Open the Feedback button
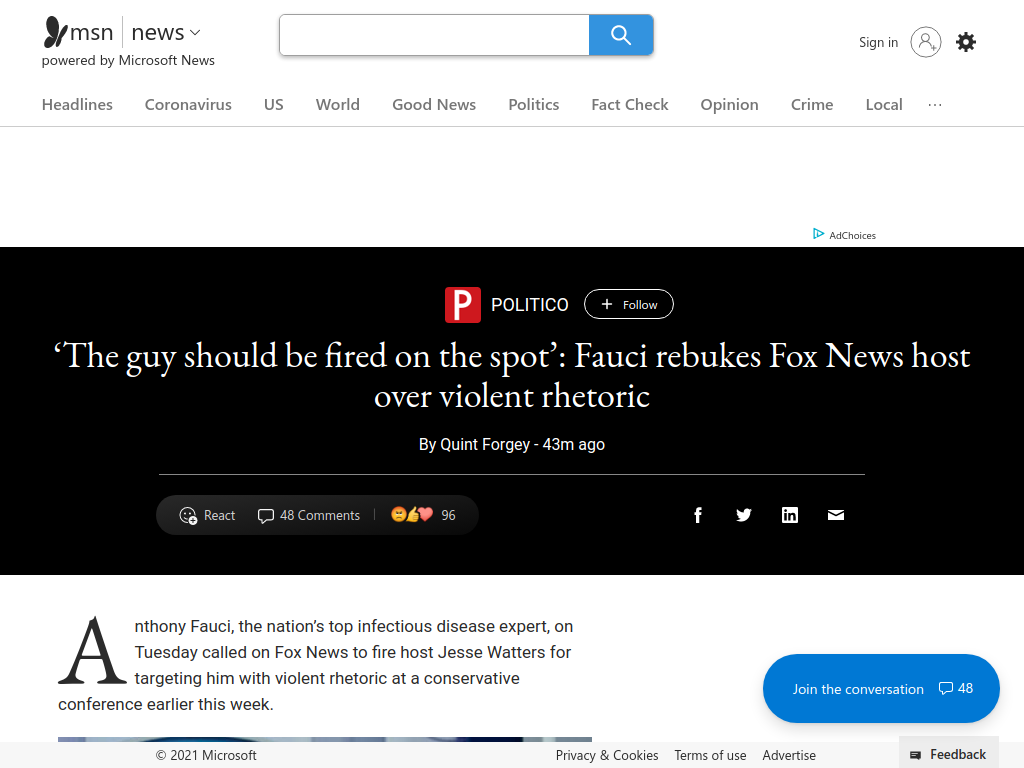The image size is (1024, 768). tap(948, 754)
